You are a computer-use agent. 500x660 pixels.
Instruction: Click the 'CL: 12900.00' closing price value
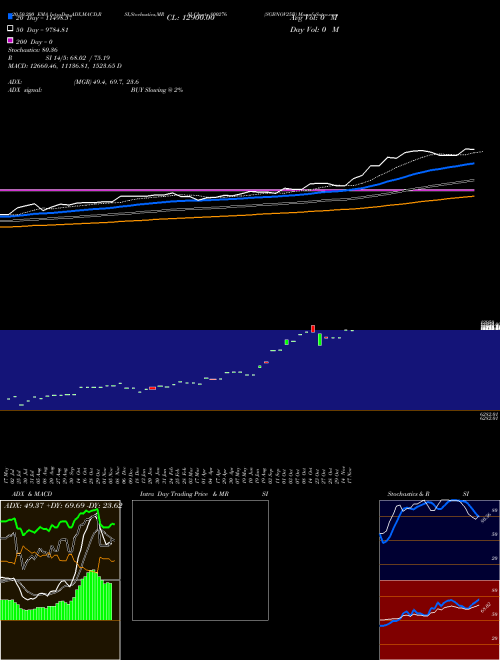[x=191, y=18]
